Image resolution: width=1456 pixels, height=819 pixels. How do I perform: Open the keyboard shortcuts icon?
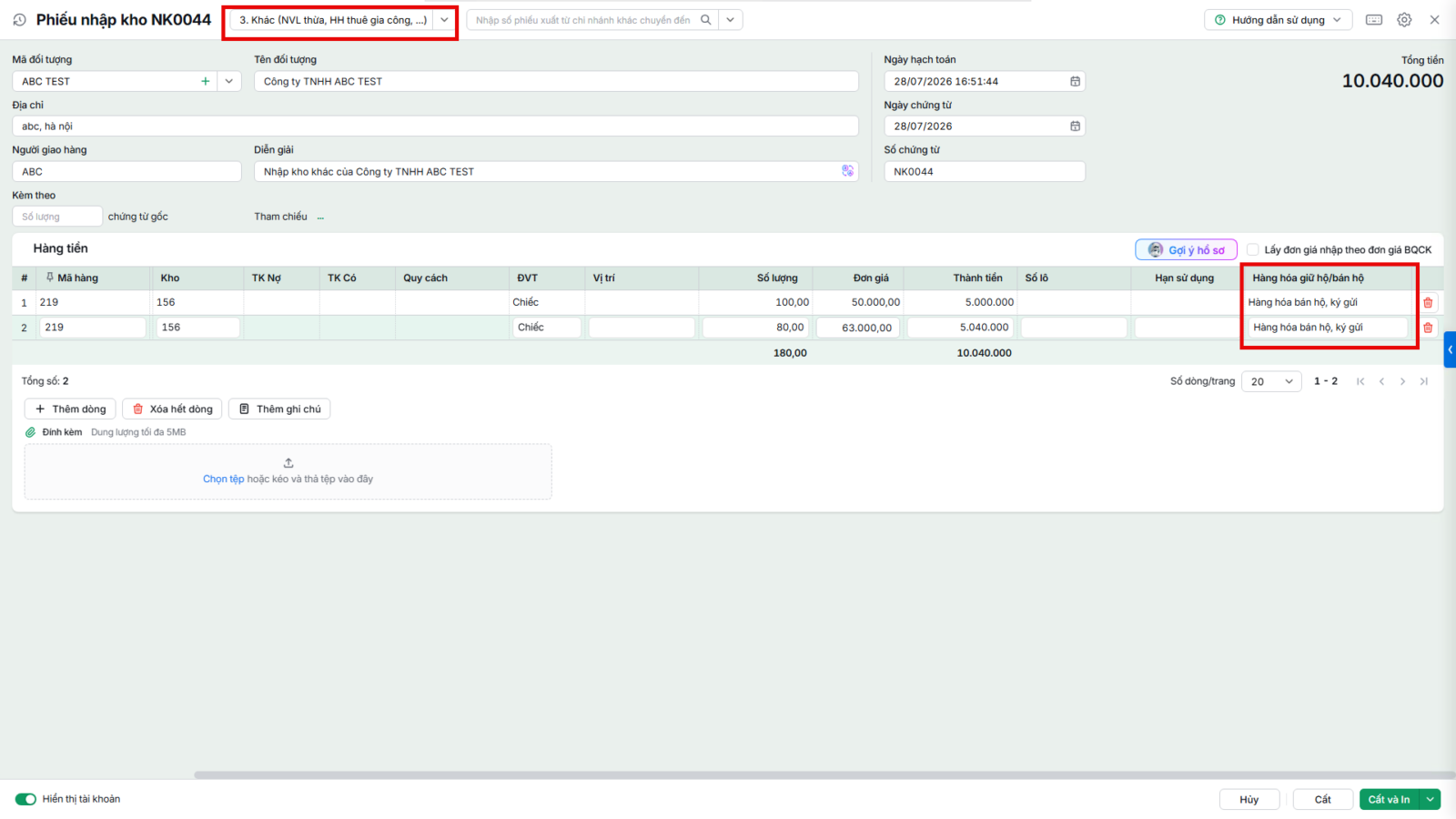1374,20
